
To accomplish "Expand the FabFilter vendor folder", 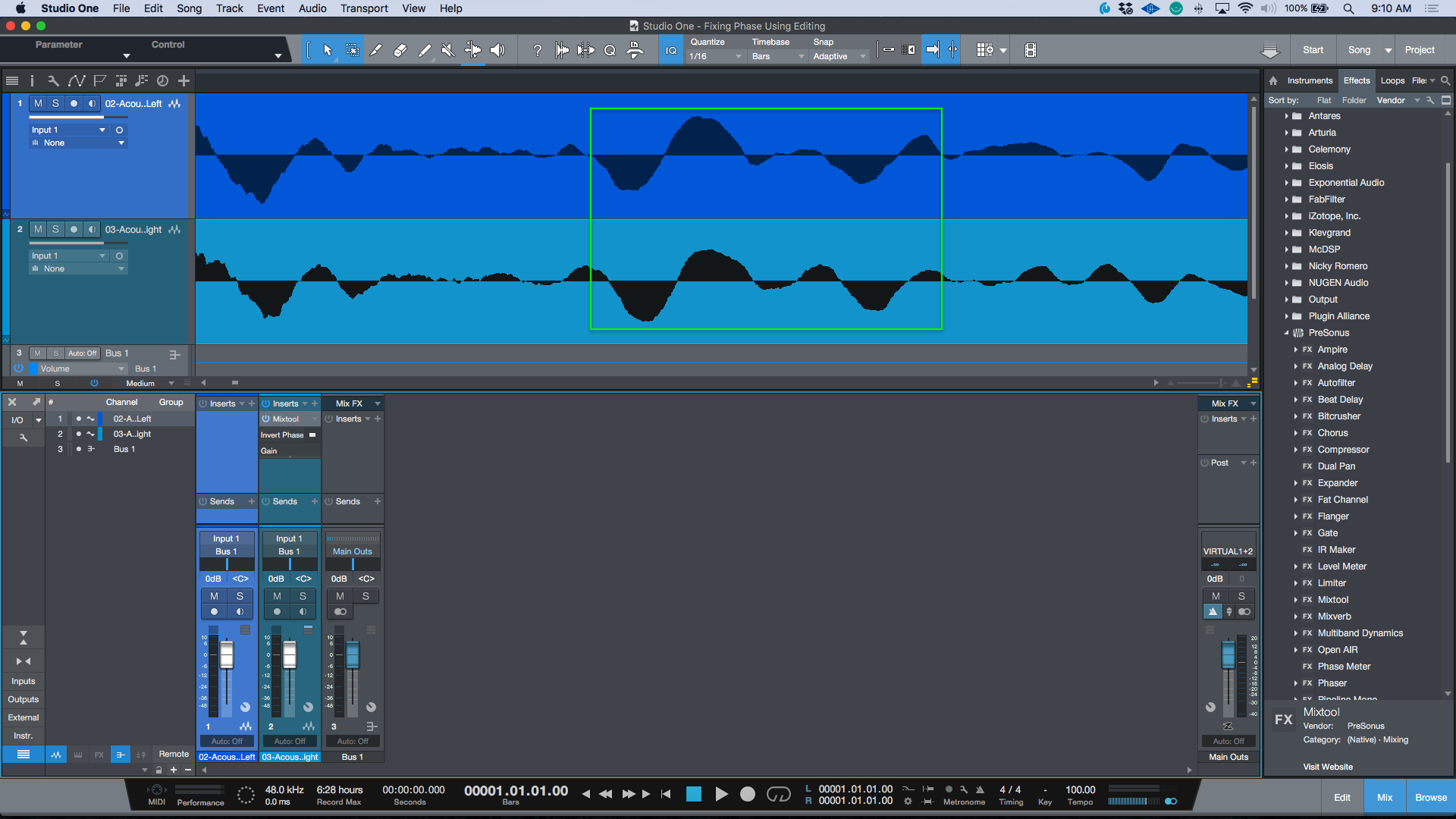I will pos(1287,199).
